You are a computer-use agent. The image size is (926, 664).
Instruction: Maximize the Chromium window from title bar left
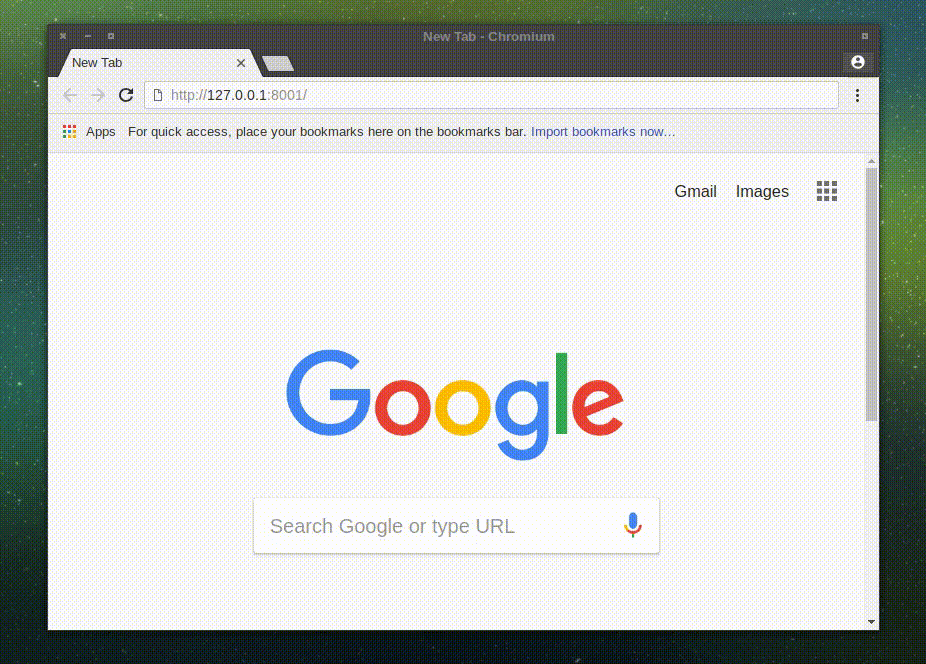tap(110, 36)
